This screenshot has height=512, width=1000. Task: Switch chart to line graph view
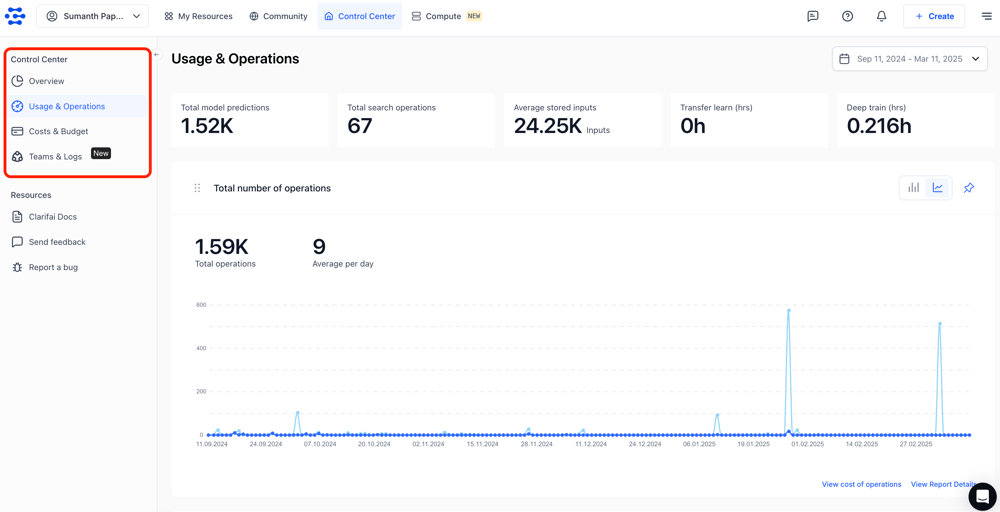click(x=938, y=188)
